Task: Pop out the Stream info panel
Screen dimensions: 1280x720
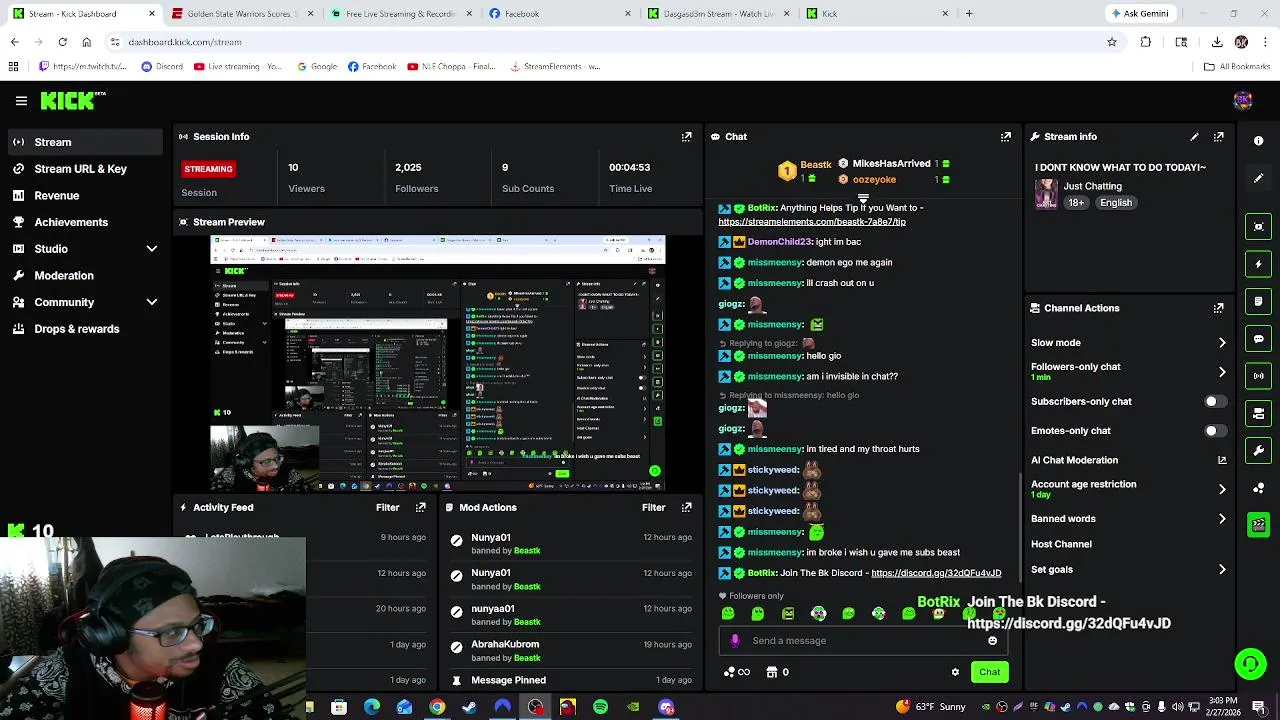Action: [x=1218, y=137]
